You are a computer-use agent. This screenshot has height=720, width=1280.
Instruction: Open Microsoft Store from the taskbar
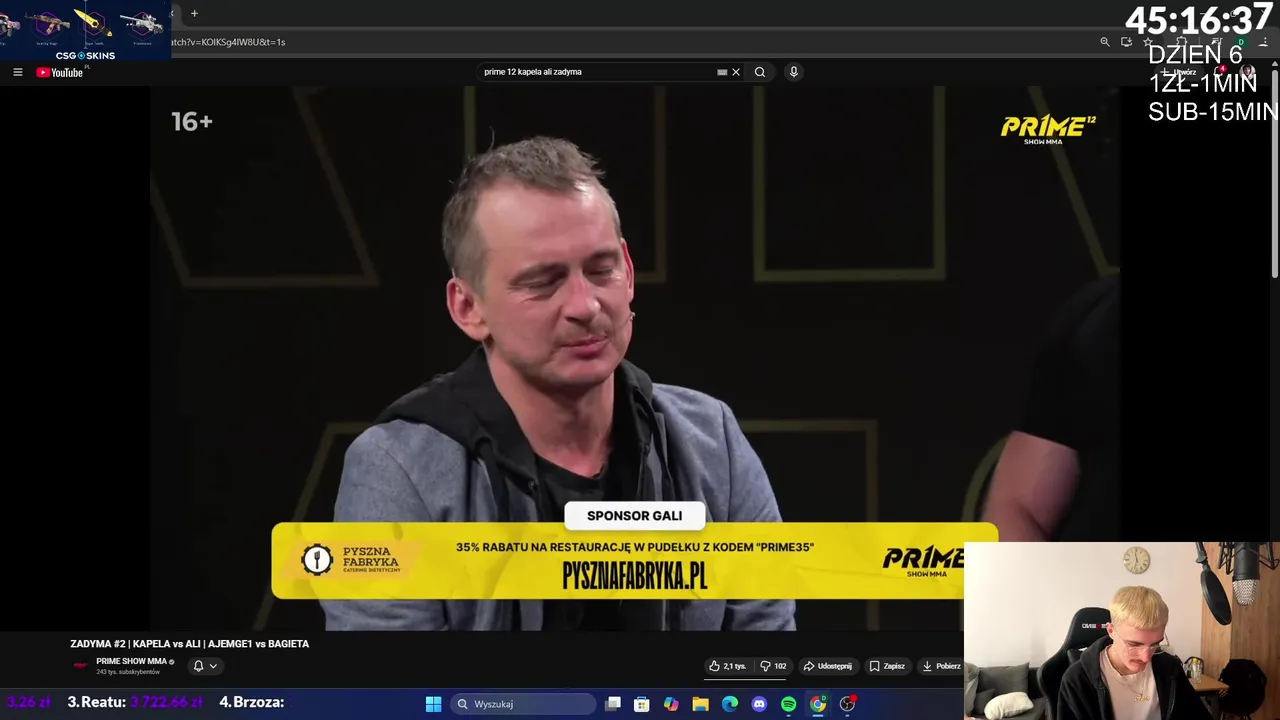click(642, 704)
